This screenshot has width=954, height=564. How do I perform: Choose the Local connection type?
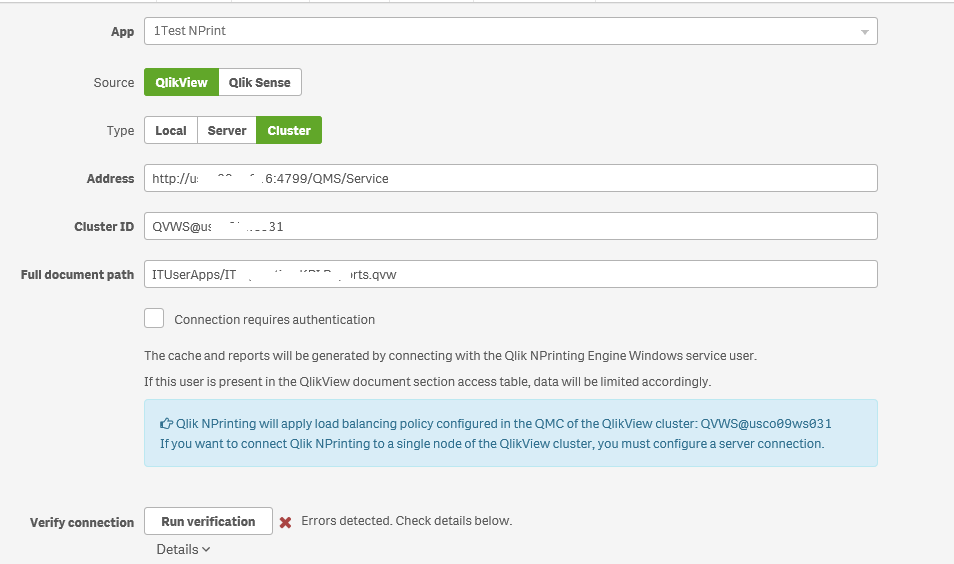click(171, 130)
